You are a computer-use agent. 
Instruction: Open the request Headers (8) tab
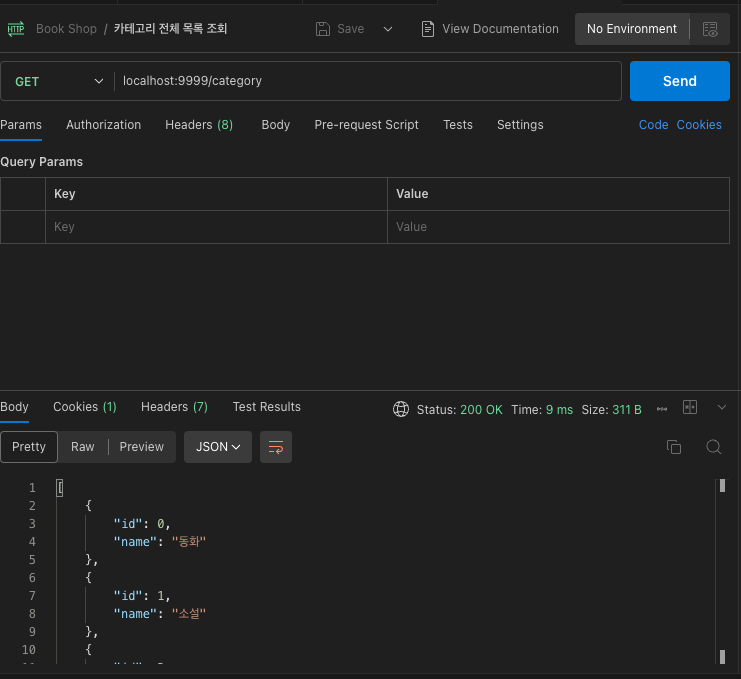199,125
